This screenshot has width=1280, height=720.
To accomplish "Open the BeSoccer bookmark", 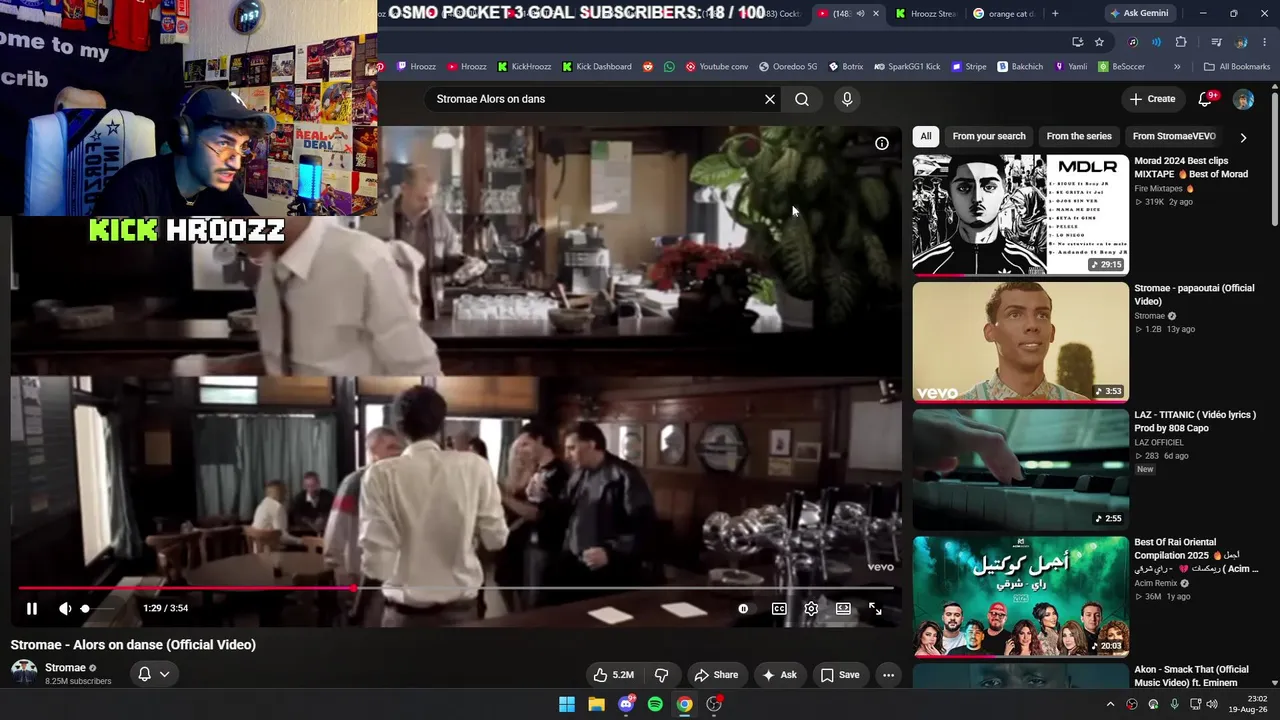I will (1121, 67).
